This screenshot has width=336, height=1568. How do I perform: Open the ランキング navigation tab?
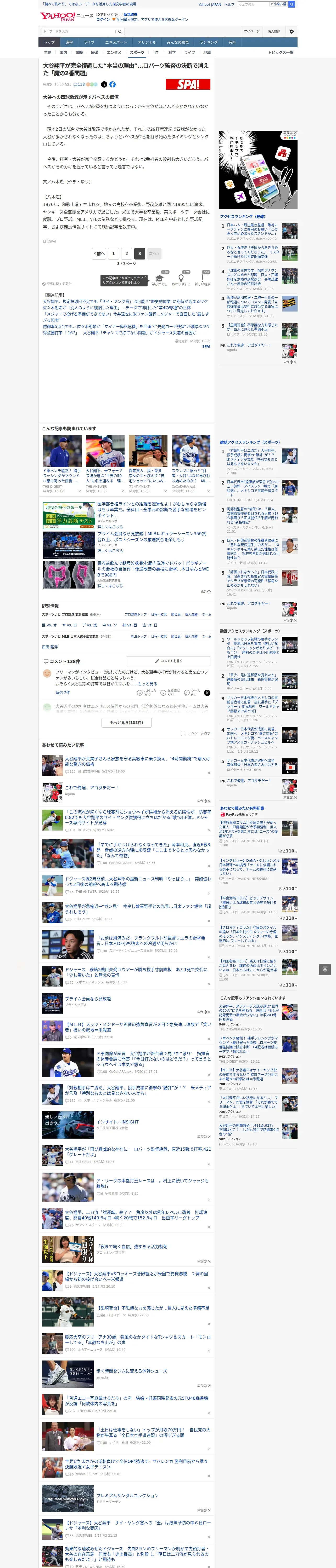coord(209,43)
